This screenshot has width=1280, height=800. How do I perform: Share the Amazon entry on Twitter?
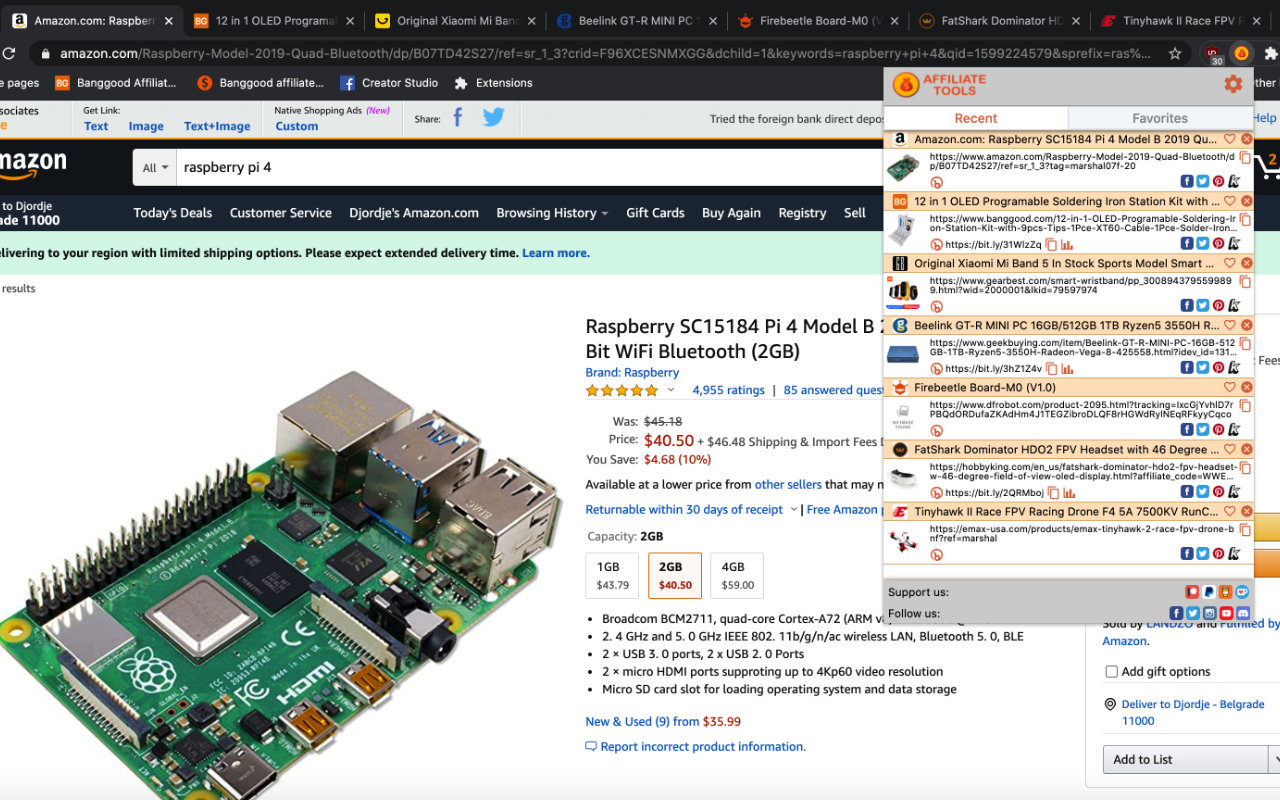(1203, 181)
